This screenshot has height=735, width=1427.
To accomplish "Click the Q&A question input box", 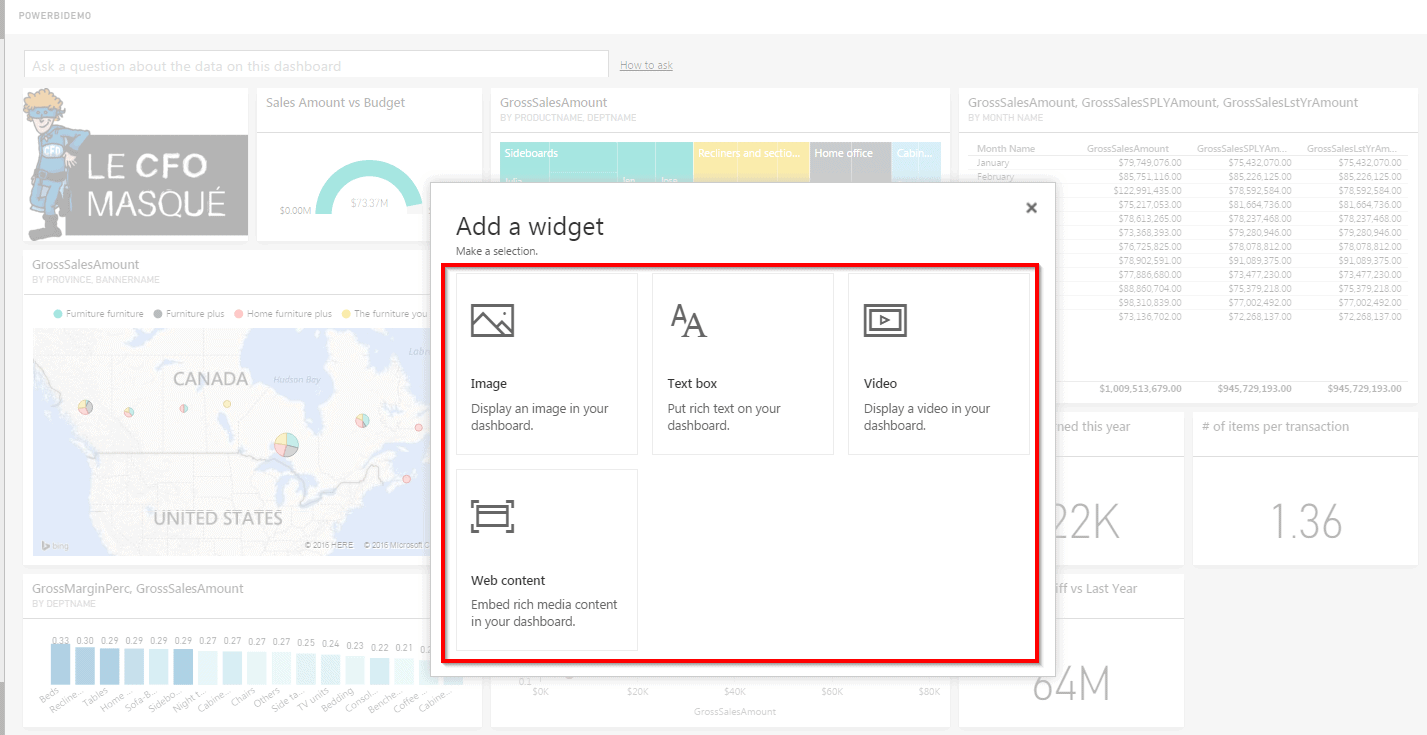I will (316, 66).
